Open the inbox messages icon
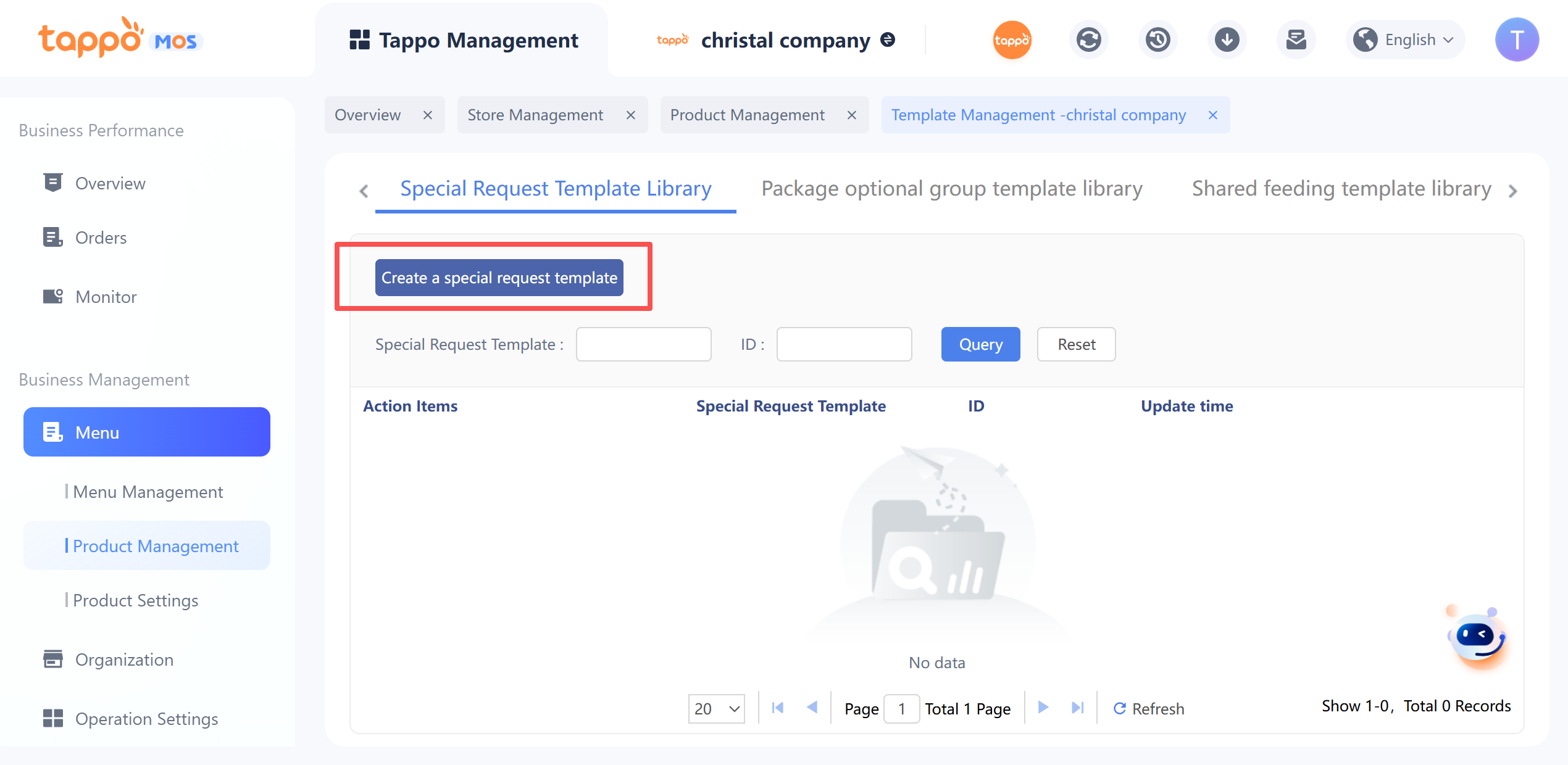The image size is (1568, 765). point(1296,40)
